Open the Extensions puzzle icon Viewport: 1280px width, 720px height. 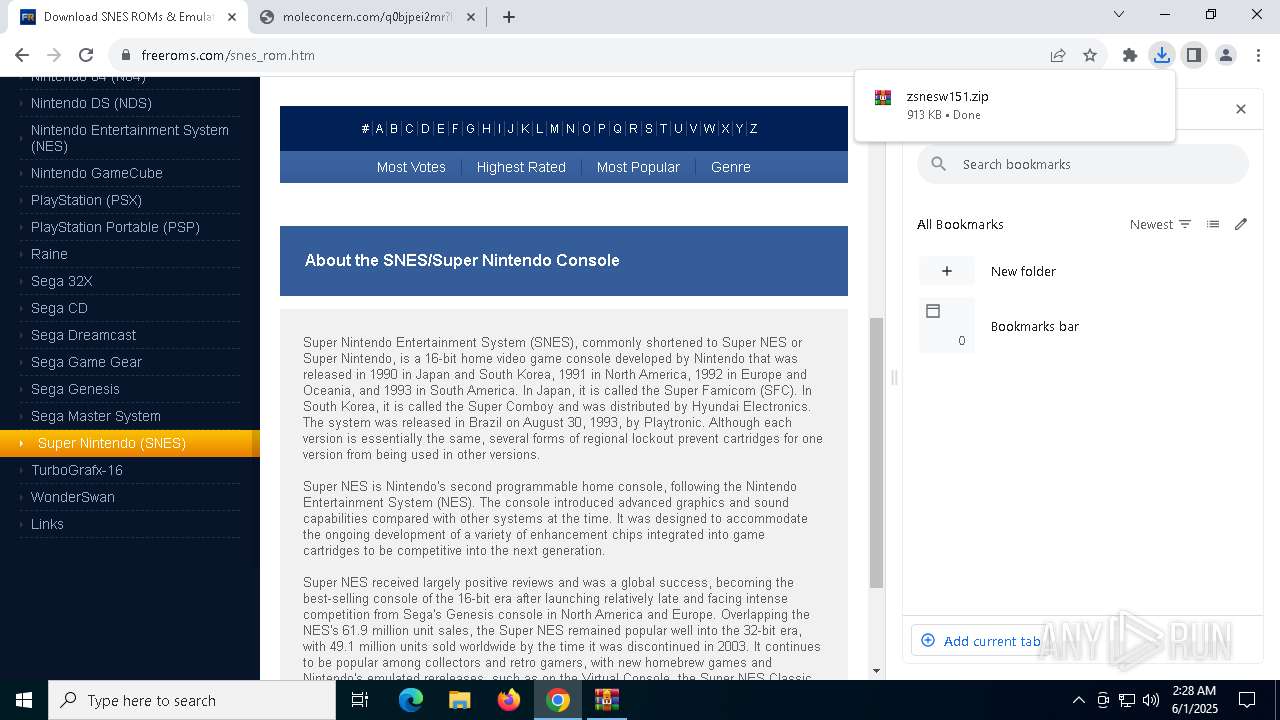(1130, 55)
